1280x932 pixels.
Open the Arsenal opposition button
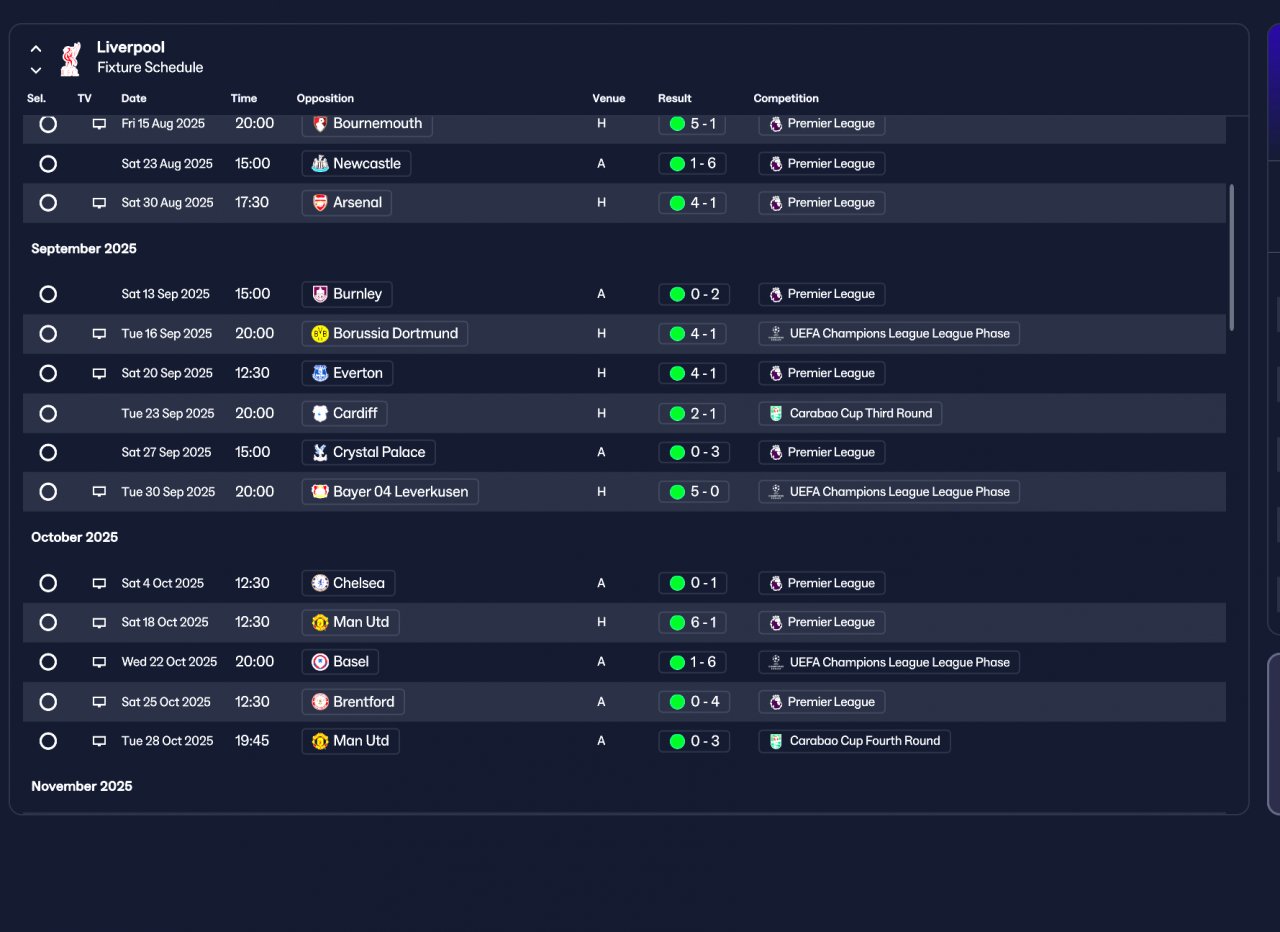(347, 203)
